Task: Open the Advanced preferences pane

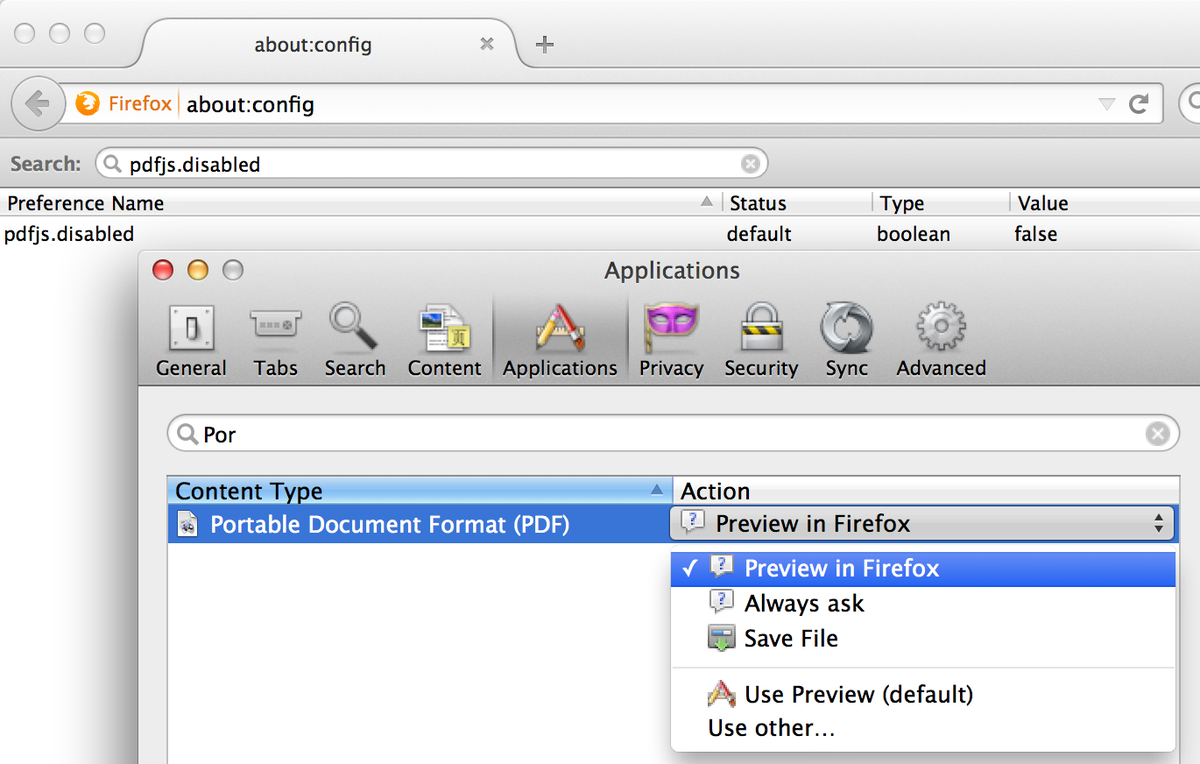Action: coord(941,341)
